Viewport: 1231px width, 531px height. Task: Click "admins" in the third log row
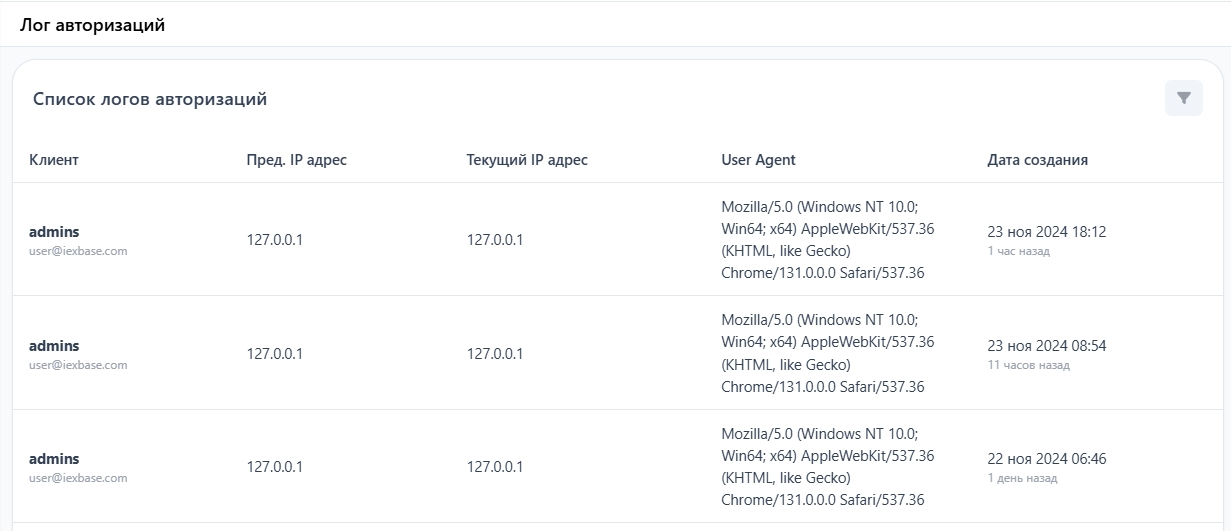pos(54,459)
